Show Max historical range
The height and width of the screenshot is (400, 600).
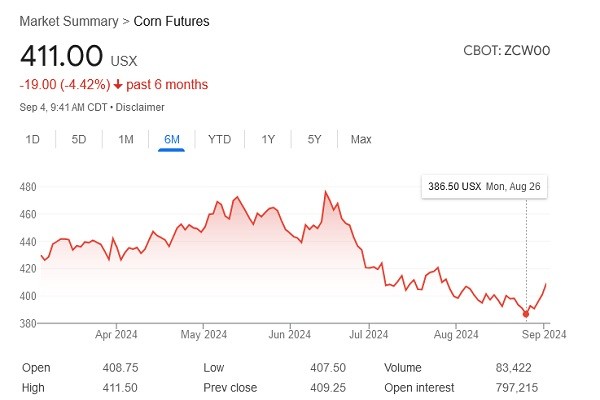[361, 139]
